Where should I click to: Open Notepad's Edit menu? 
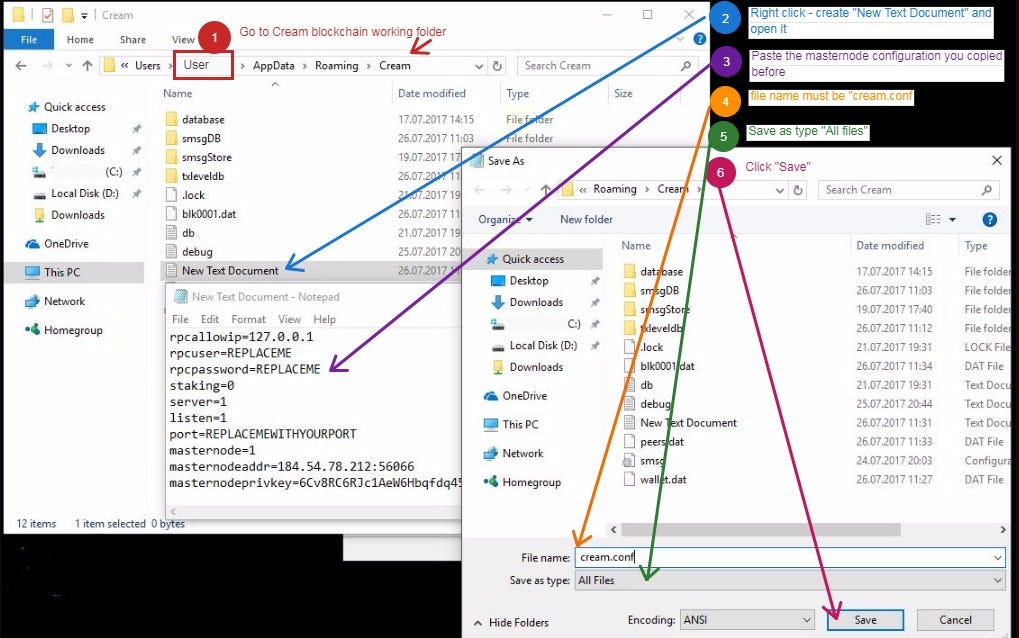point(210,320)
